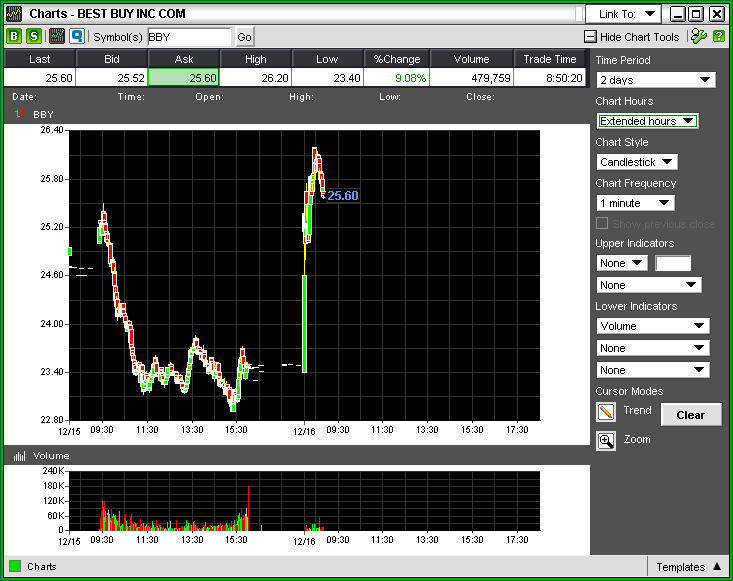733x581 pixels.
Task: Open the Time Period 2 days dropdown
Action: click(x=656, y=80)
